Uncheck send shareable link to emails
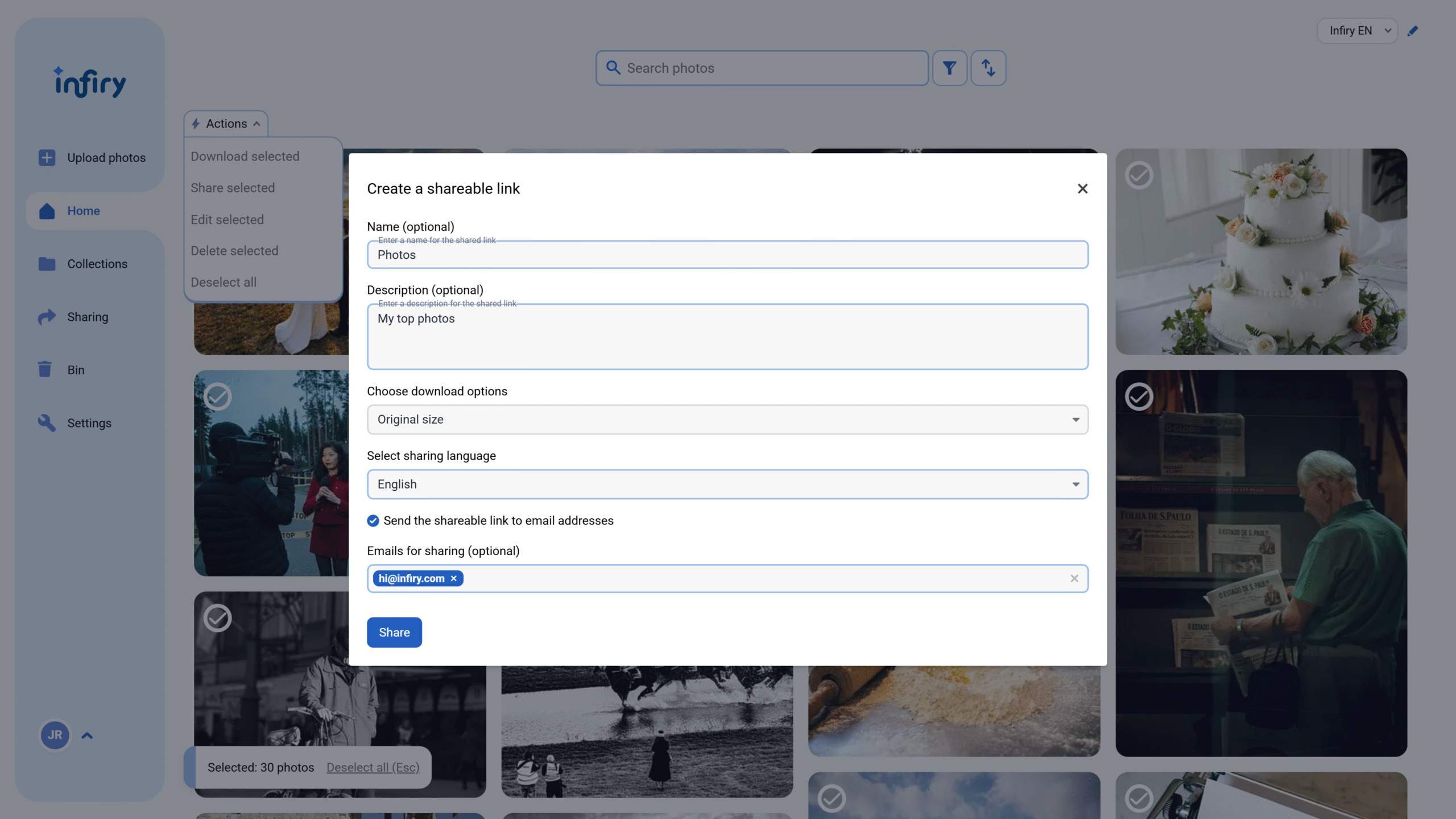The height and width of the screenshot is (819, 1456). [373, 520]
